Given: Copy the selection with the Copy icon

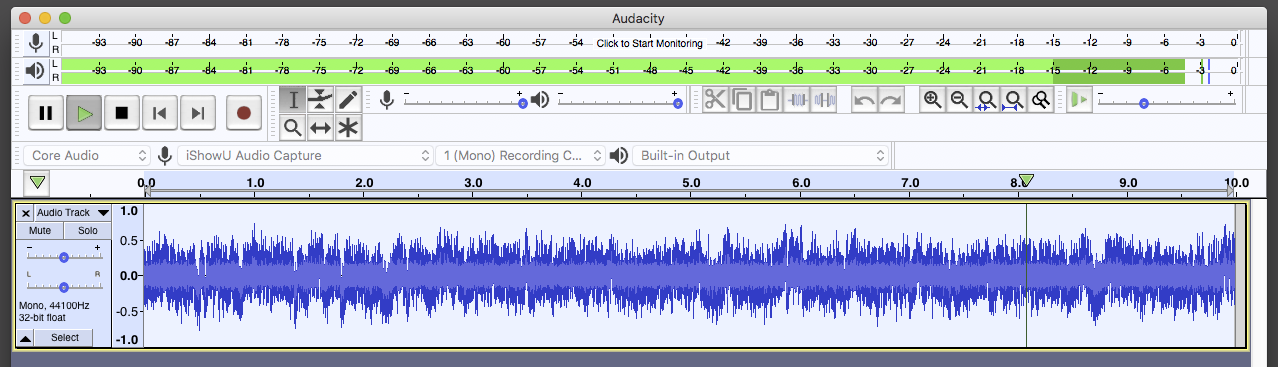Looking at the screenshot, I should [x=742, y=99].
